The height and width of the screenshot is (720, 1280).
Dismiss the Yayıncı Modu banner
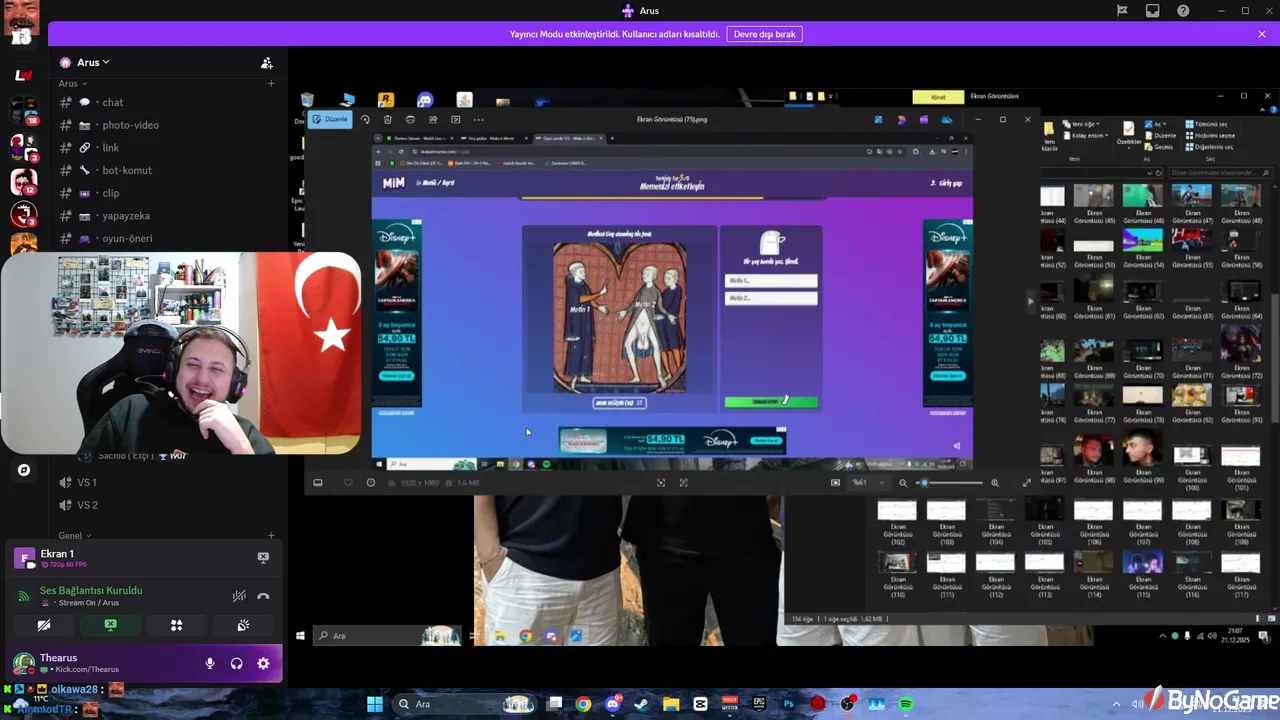point(1262,34)
